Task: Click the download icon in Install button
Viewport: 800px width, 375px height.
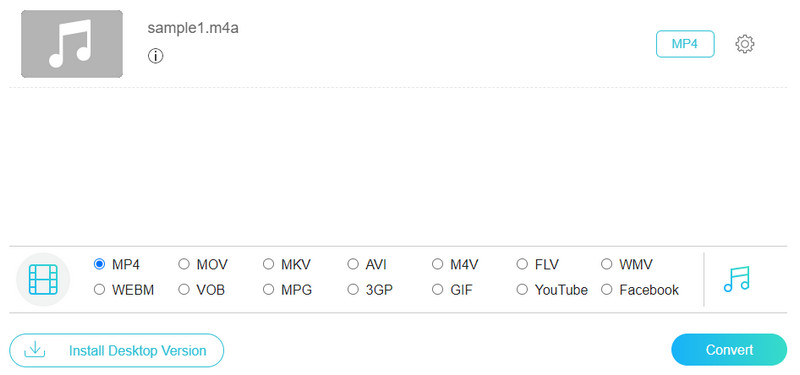Action: pyautogui.click(x=35, y=350)
